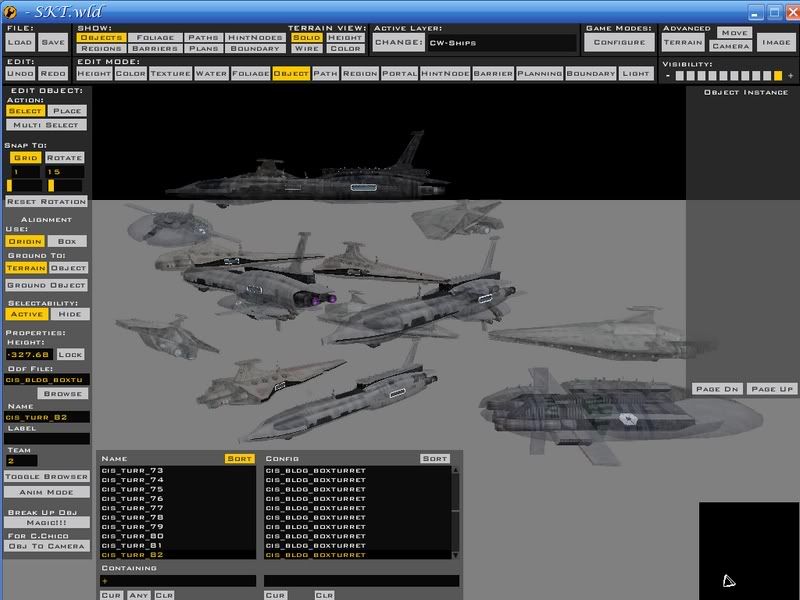This screenshot has width=800, height=600.
Task: Click the yellow visibility slider segment
Action: pyautogui.click(x=778, y=76)
